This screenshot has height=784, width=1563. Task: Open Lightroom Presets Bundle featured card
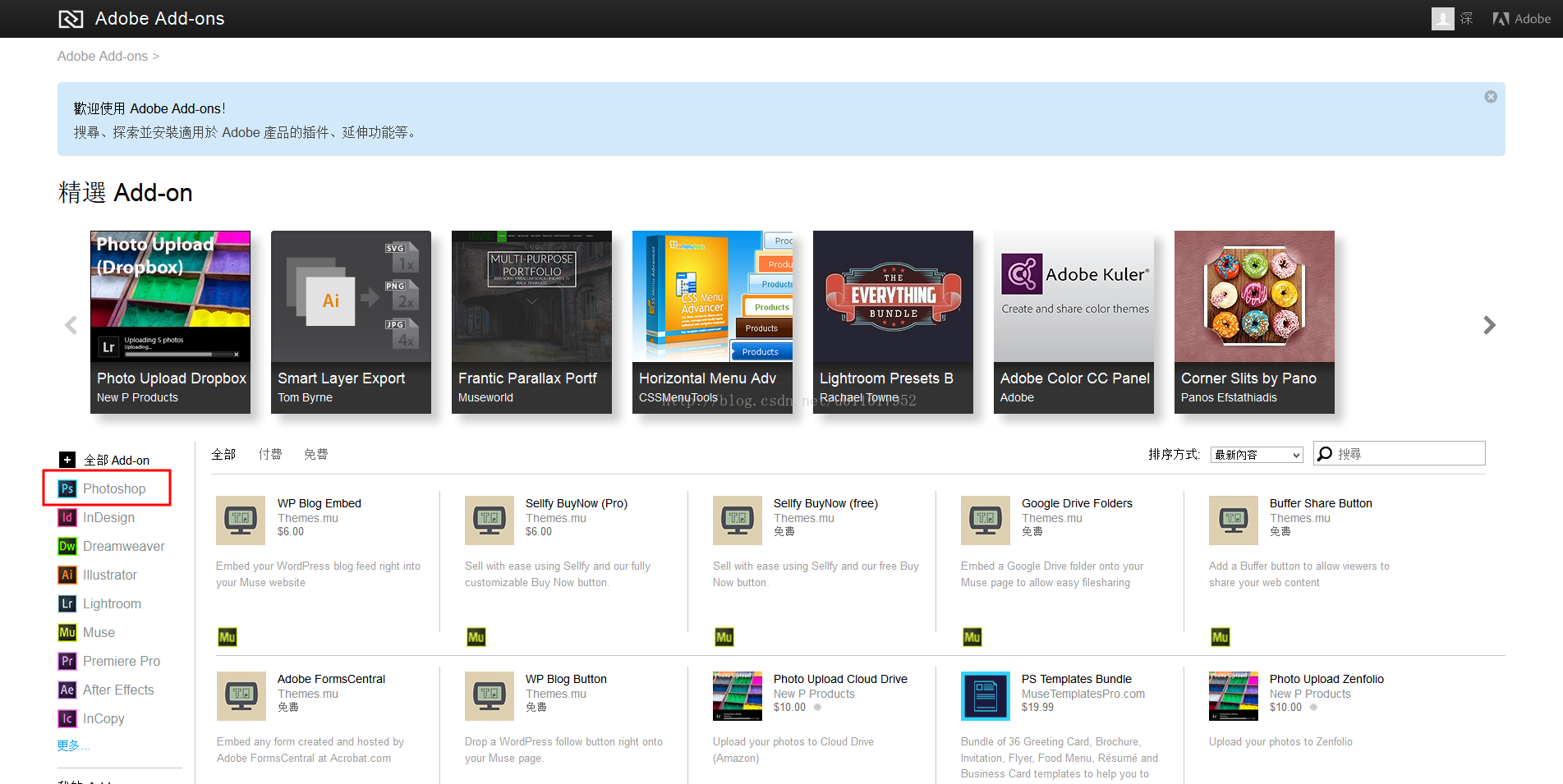pyautogui.click(x=893, y=322)
